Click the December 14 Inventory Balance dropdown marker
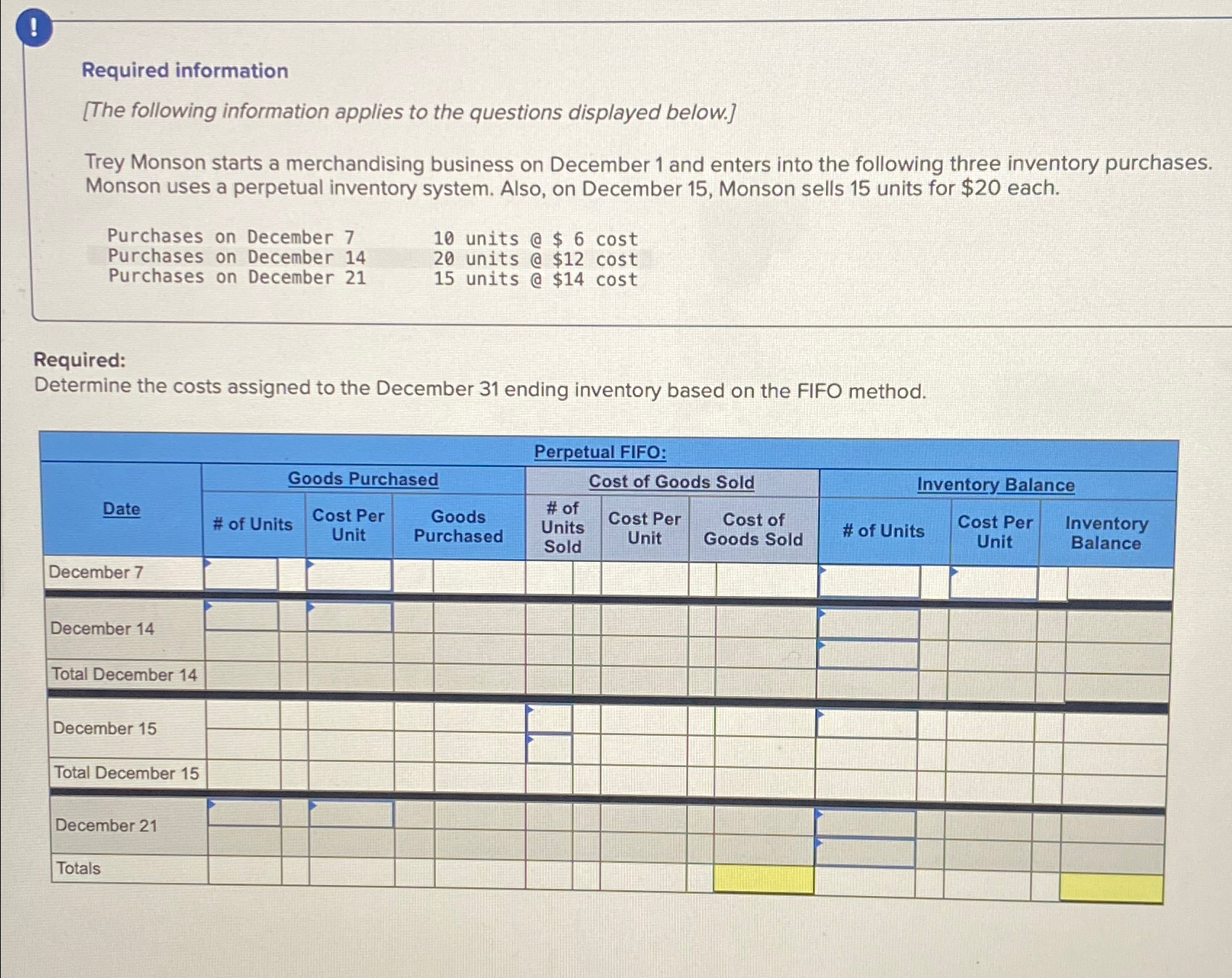Screen dimensions: 1232x978 (822, 613)
